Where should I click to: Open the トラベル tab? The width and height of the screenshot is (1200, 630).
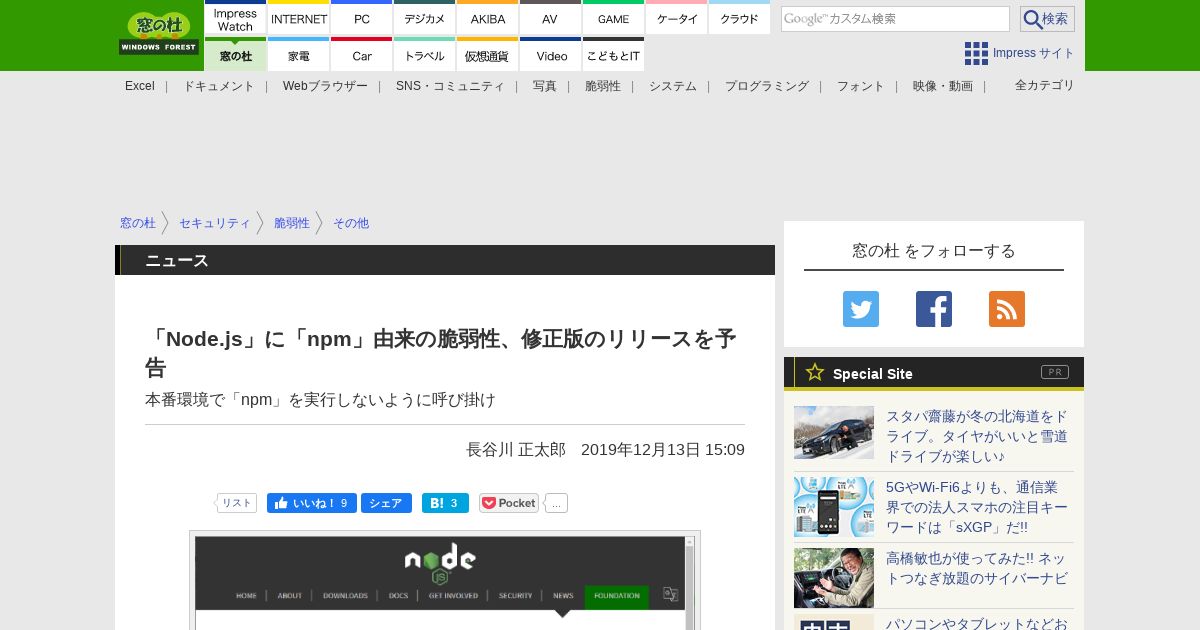click(425, 55)
